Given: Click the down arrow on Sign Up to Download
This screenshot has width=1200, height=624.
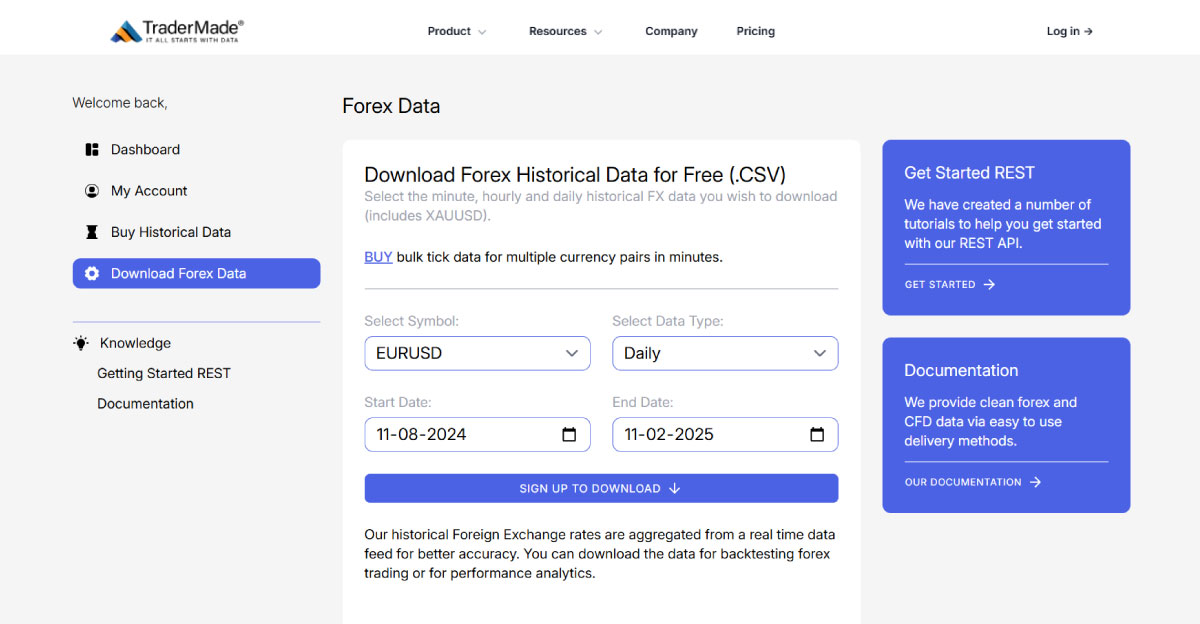Looking at the screenshot, I should pos(674,489).
